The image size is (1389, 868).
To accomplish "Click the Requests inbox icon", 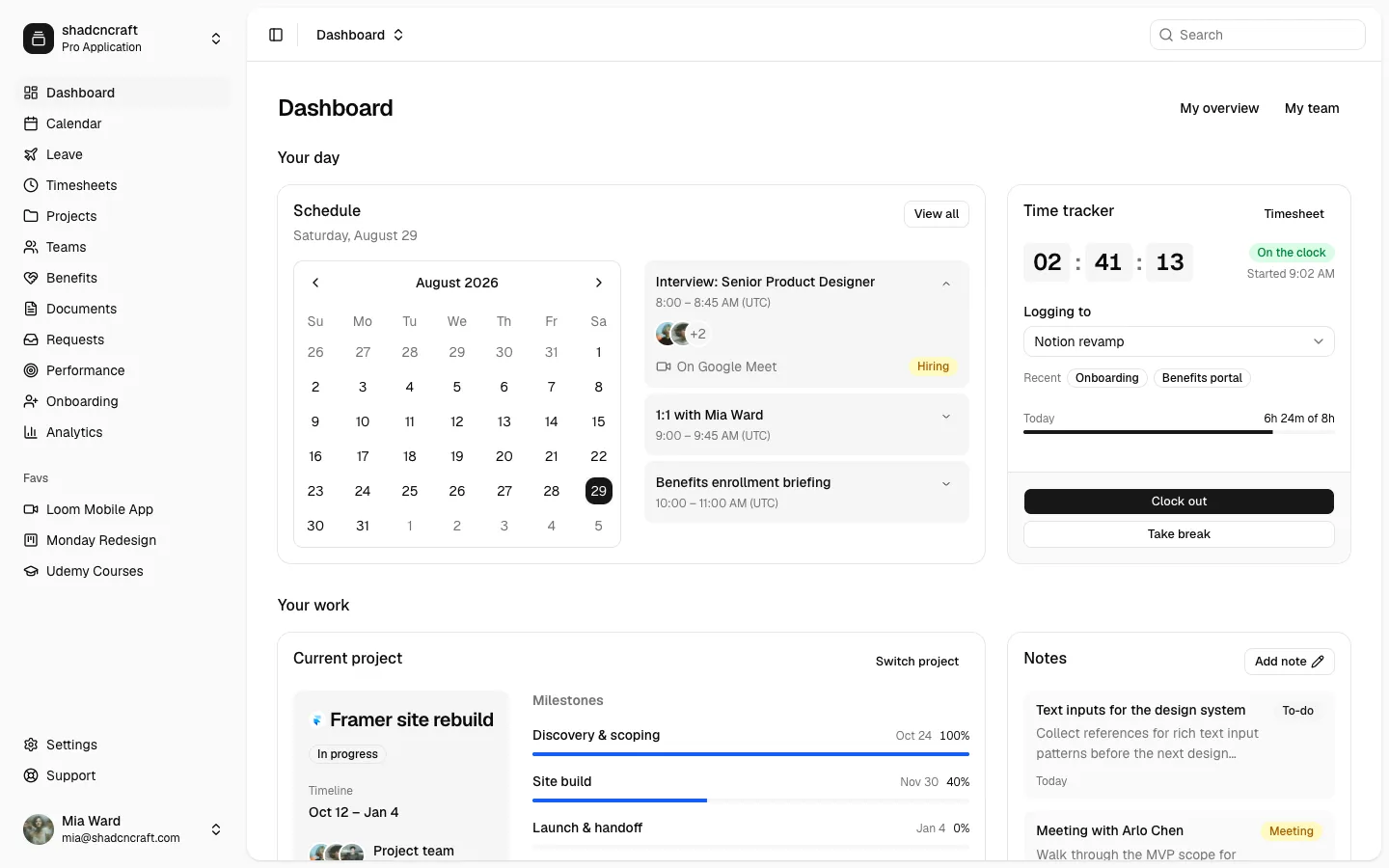I will pos(31,339).
